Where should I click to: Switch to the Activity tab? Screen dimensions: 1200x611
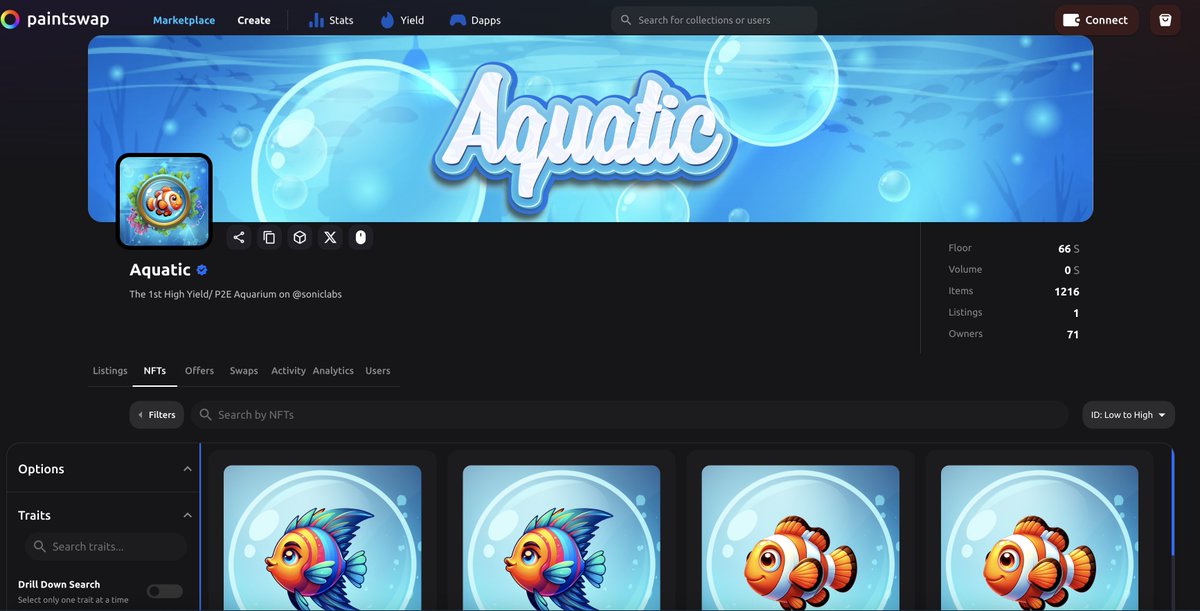click(x=288, y=371)
